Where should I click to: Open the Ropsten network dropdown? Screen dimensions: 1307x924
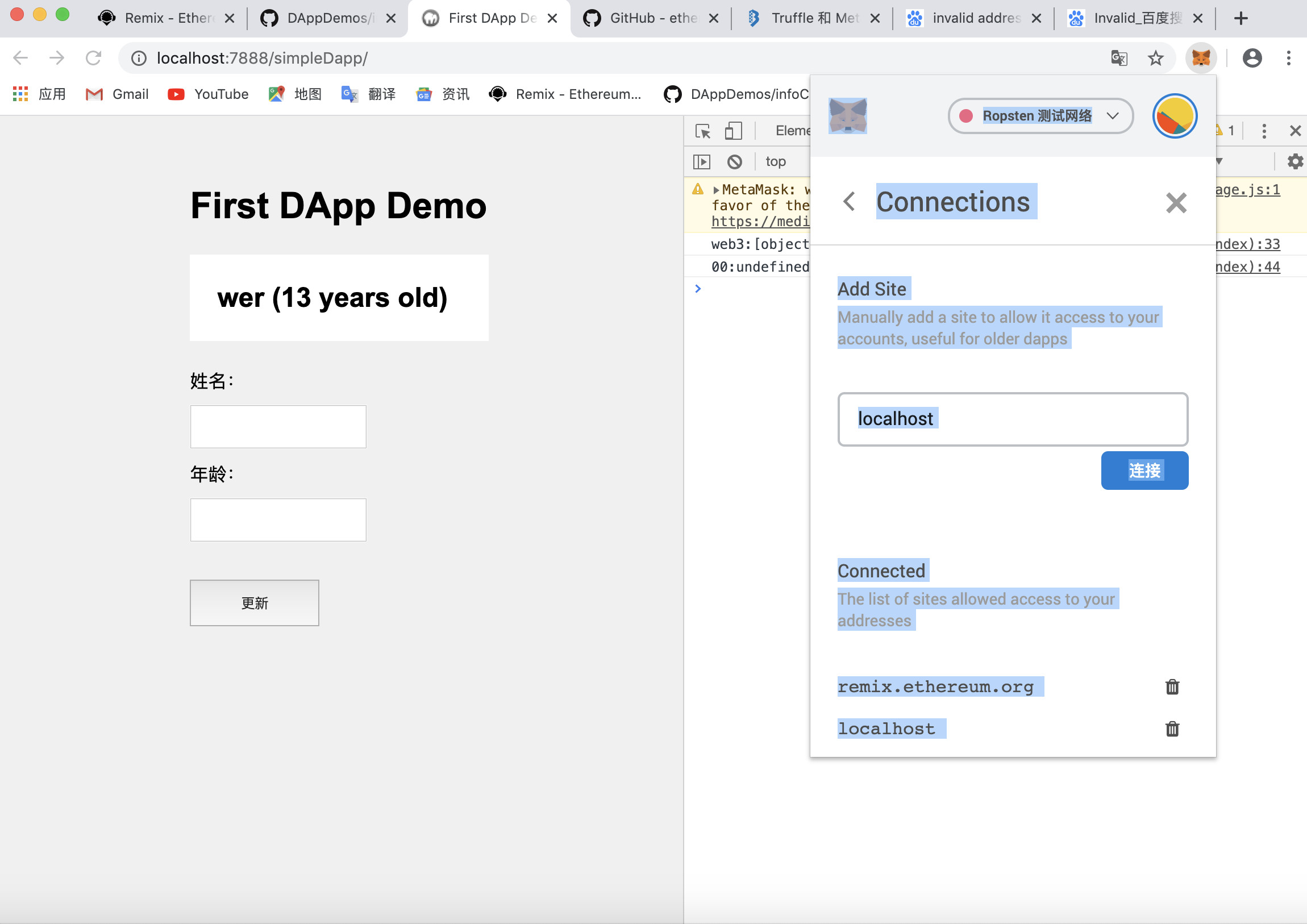coord(1040,116)
